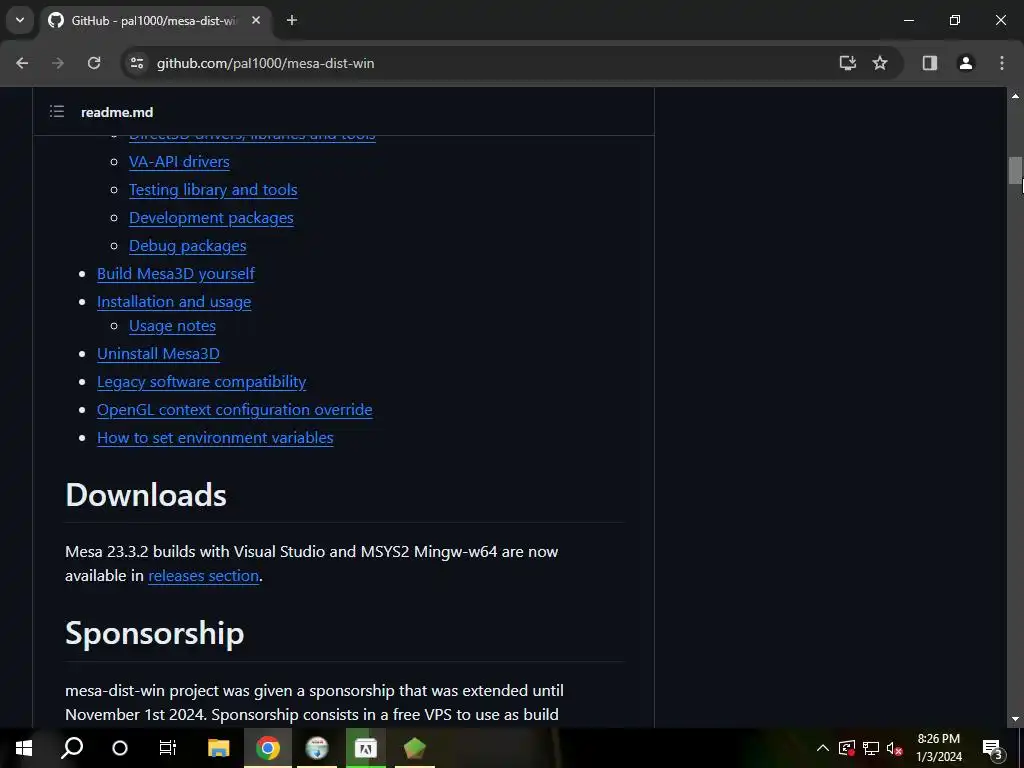
Task: Open the green-highlighted taskbar app icon
Action: pos(366,748)
